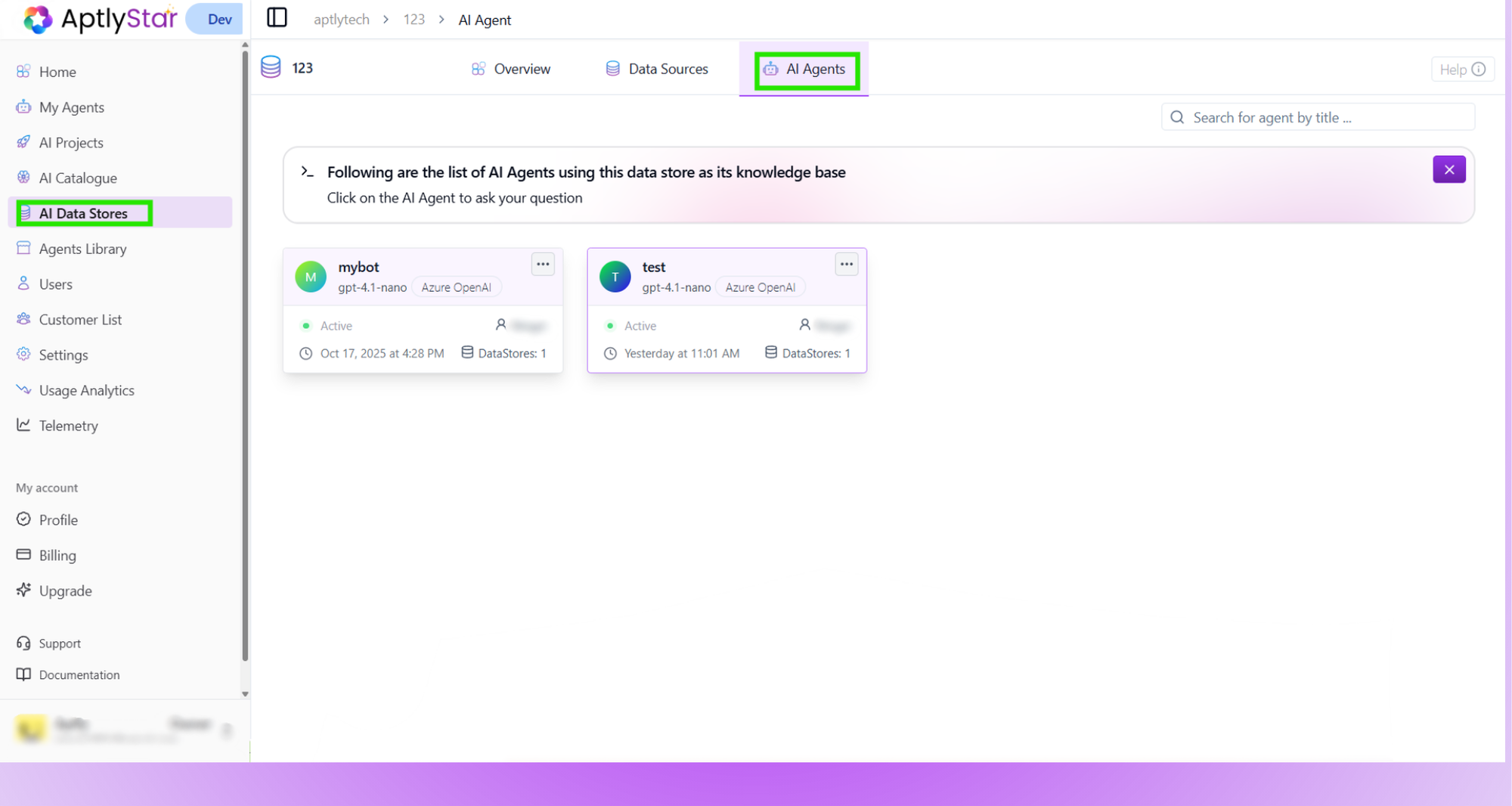Open the aptlytech breadcrumb dropdown

341,19
